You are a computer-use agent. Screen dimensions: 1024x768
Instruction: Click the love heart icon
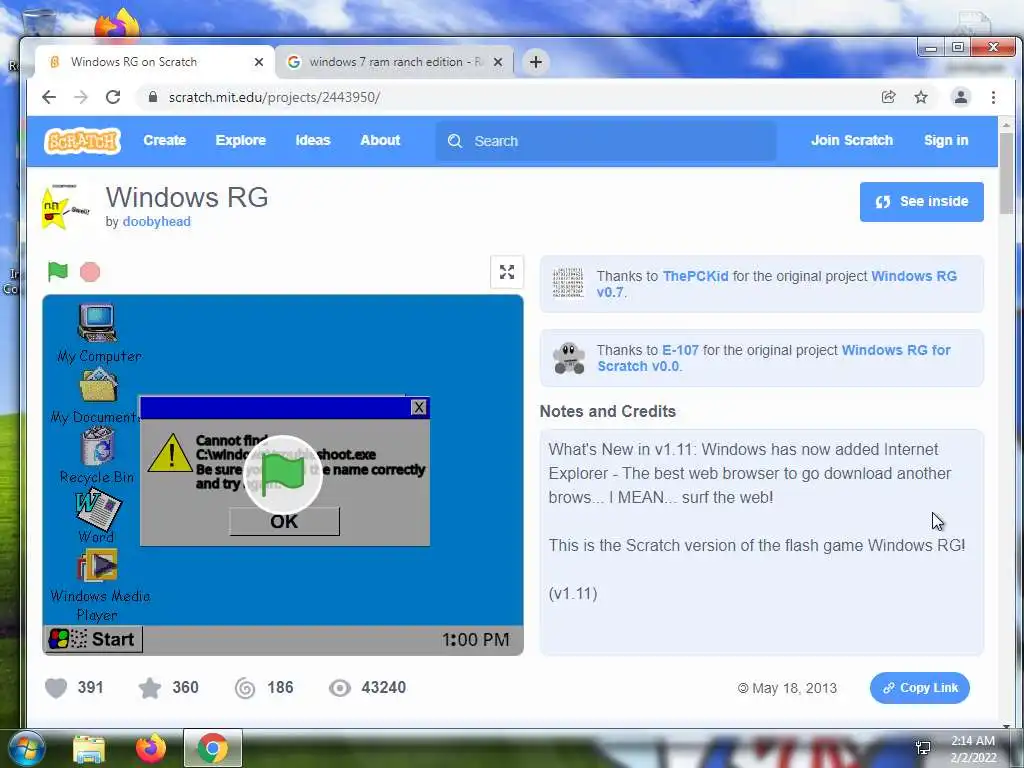tap(56, 688)
